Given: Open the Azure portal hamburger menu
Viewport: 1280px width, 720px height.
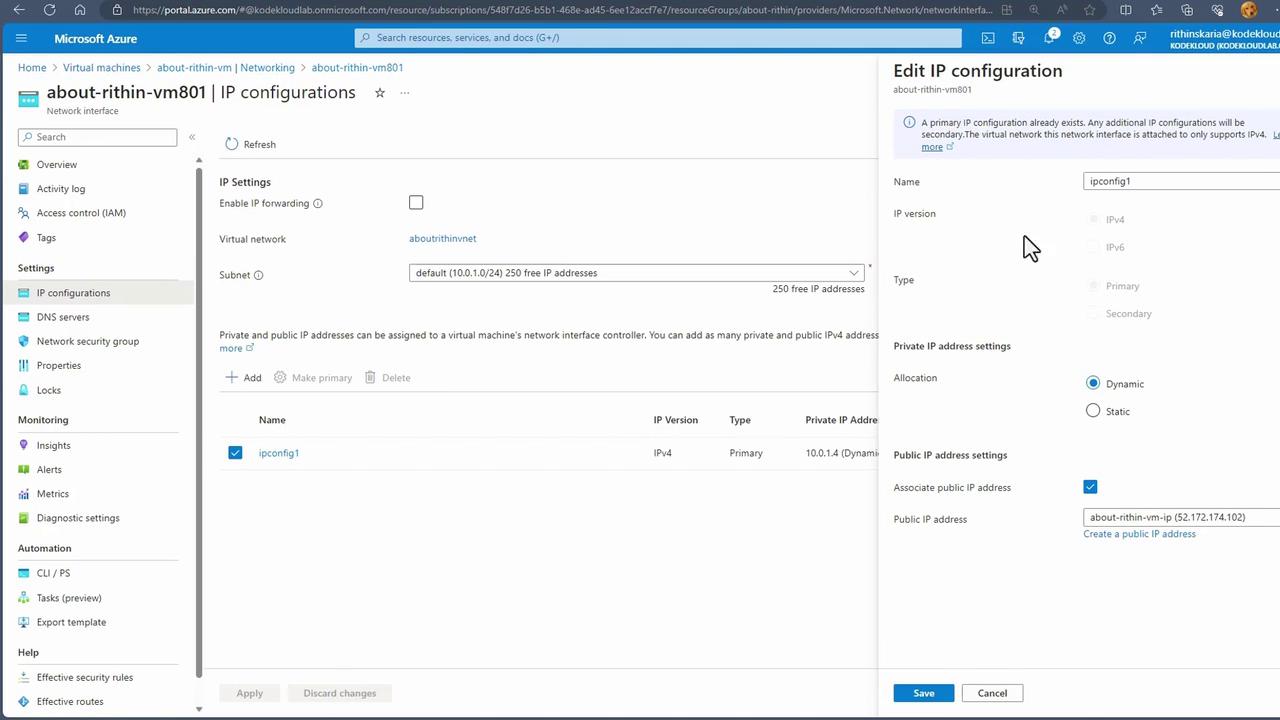Looking at the screenshot, I should point(21,38).
